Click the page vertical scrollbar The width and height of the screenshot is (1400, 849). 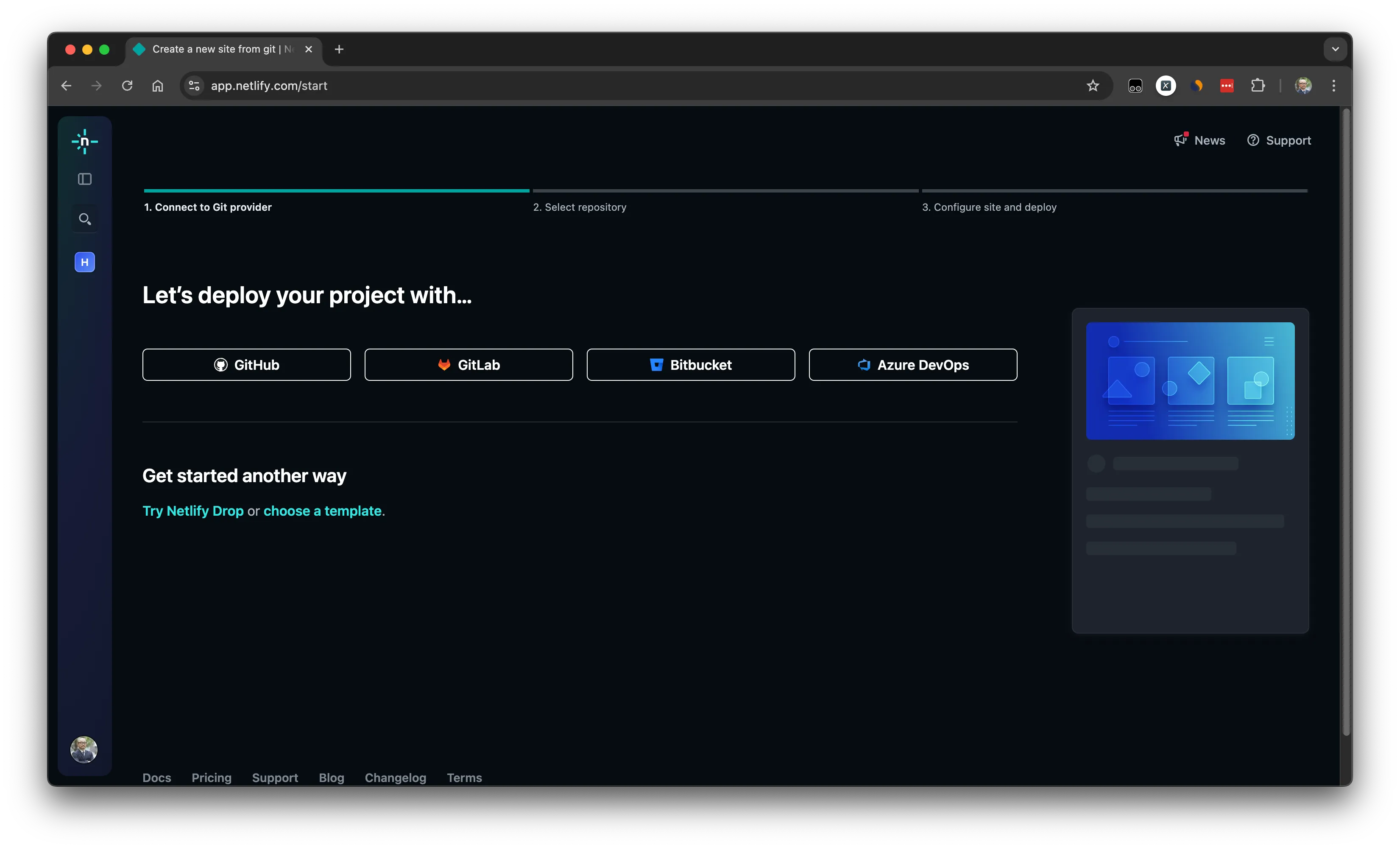click(1346, 422)
